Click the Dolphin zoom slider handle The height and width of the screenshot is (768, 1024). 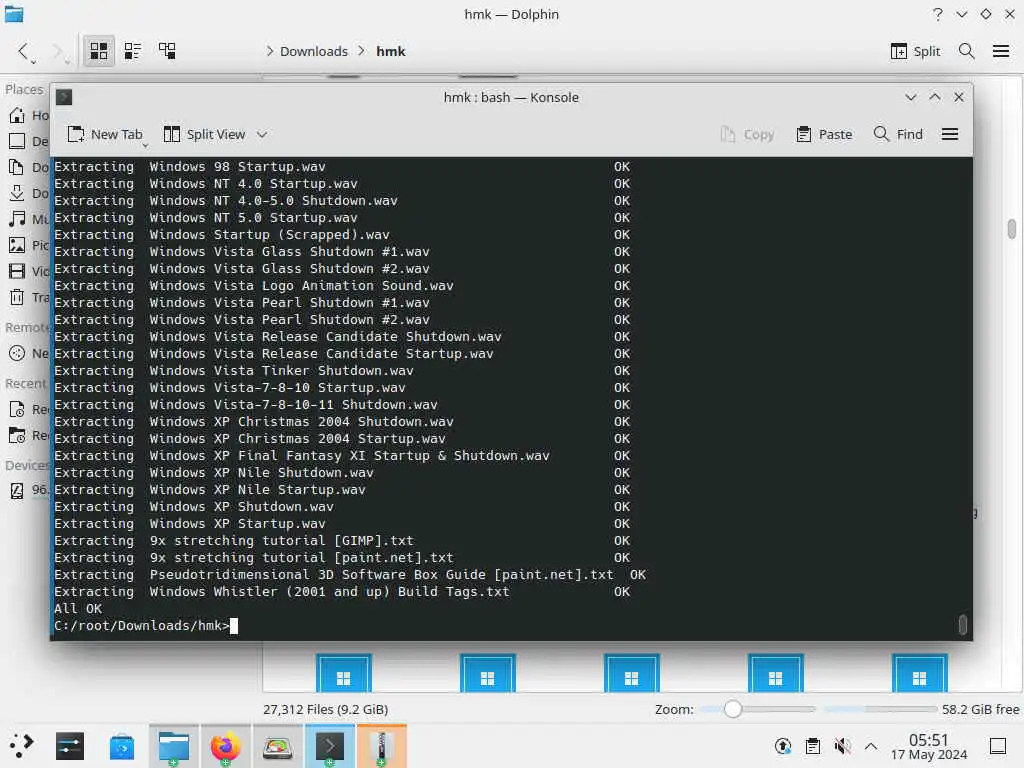coord(733,709)
